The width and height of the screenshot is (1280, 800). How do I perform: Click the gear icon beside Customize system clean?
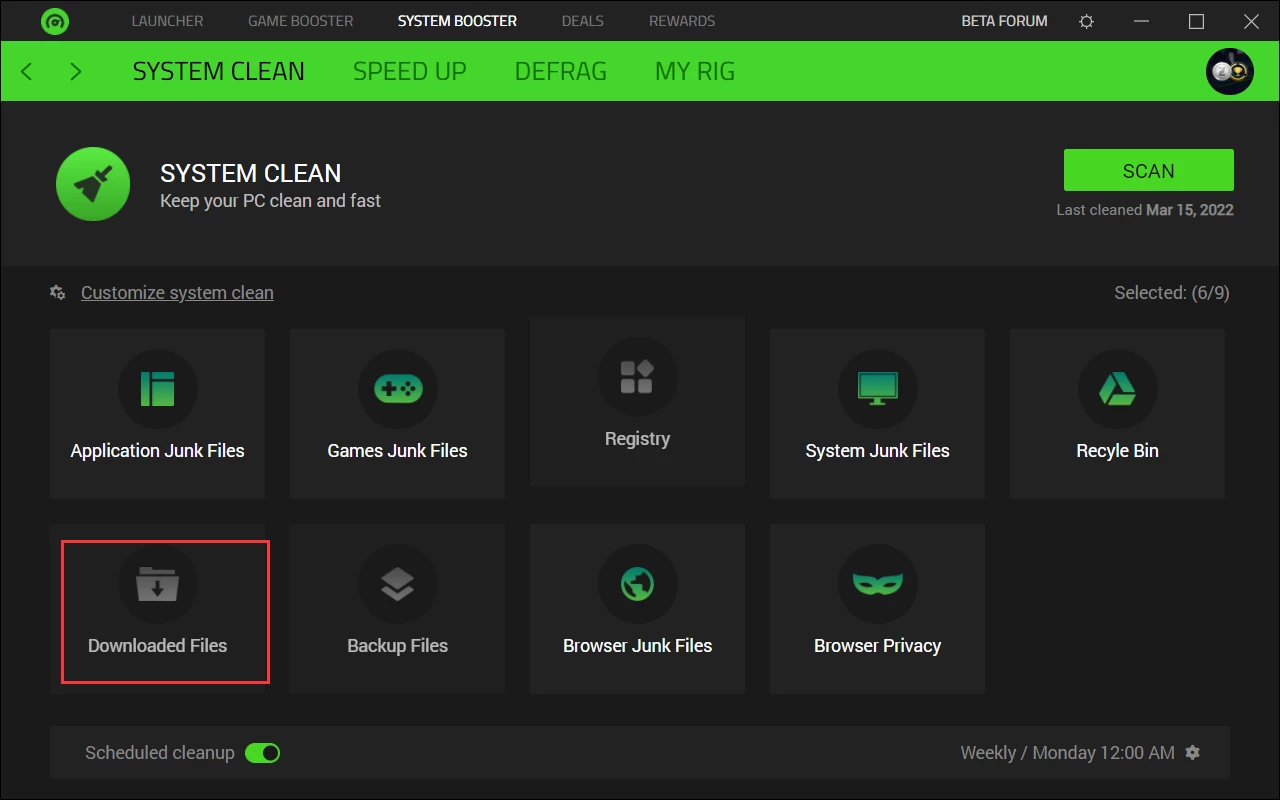58,293
